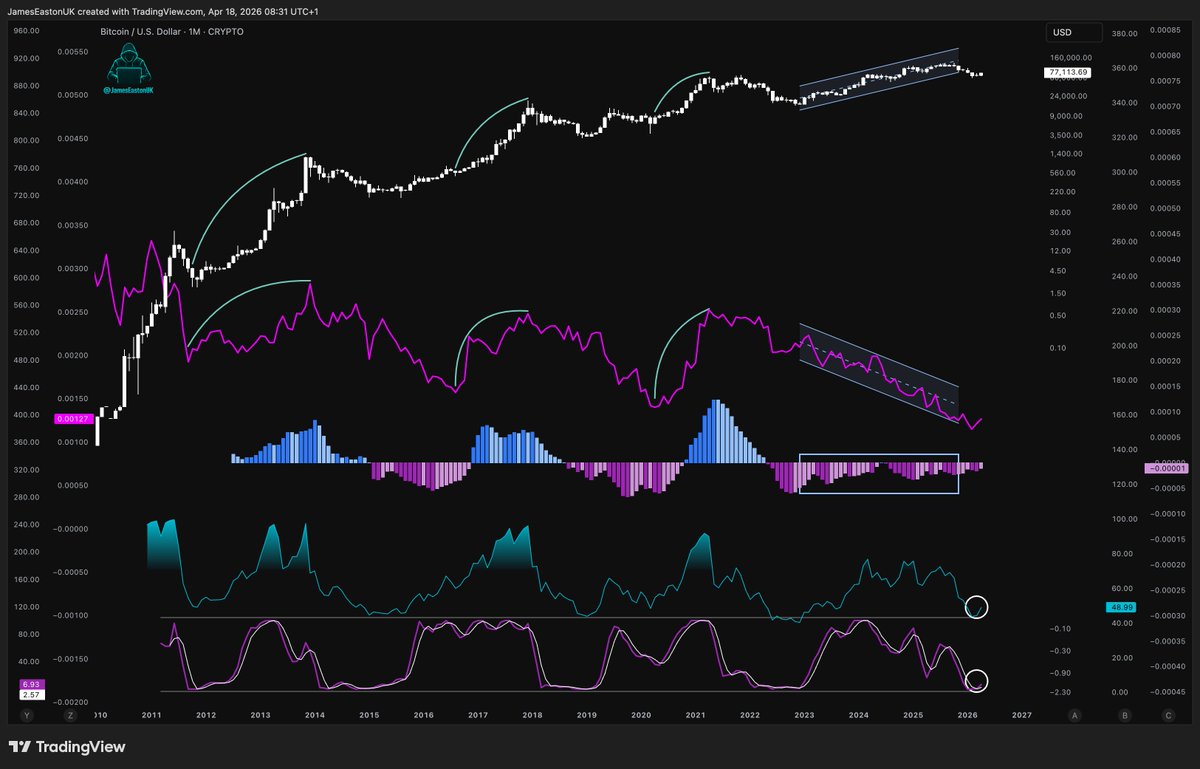
Task: Click the pink -0.00001 histogram value label
Action: tap(1166, 468)
